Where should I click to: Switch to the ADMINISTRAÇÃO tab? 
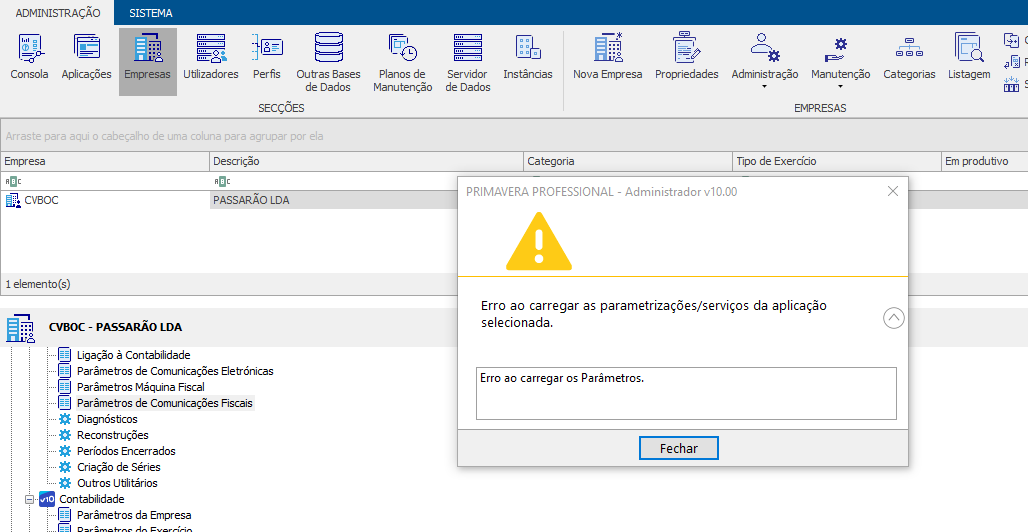point(57,13)
